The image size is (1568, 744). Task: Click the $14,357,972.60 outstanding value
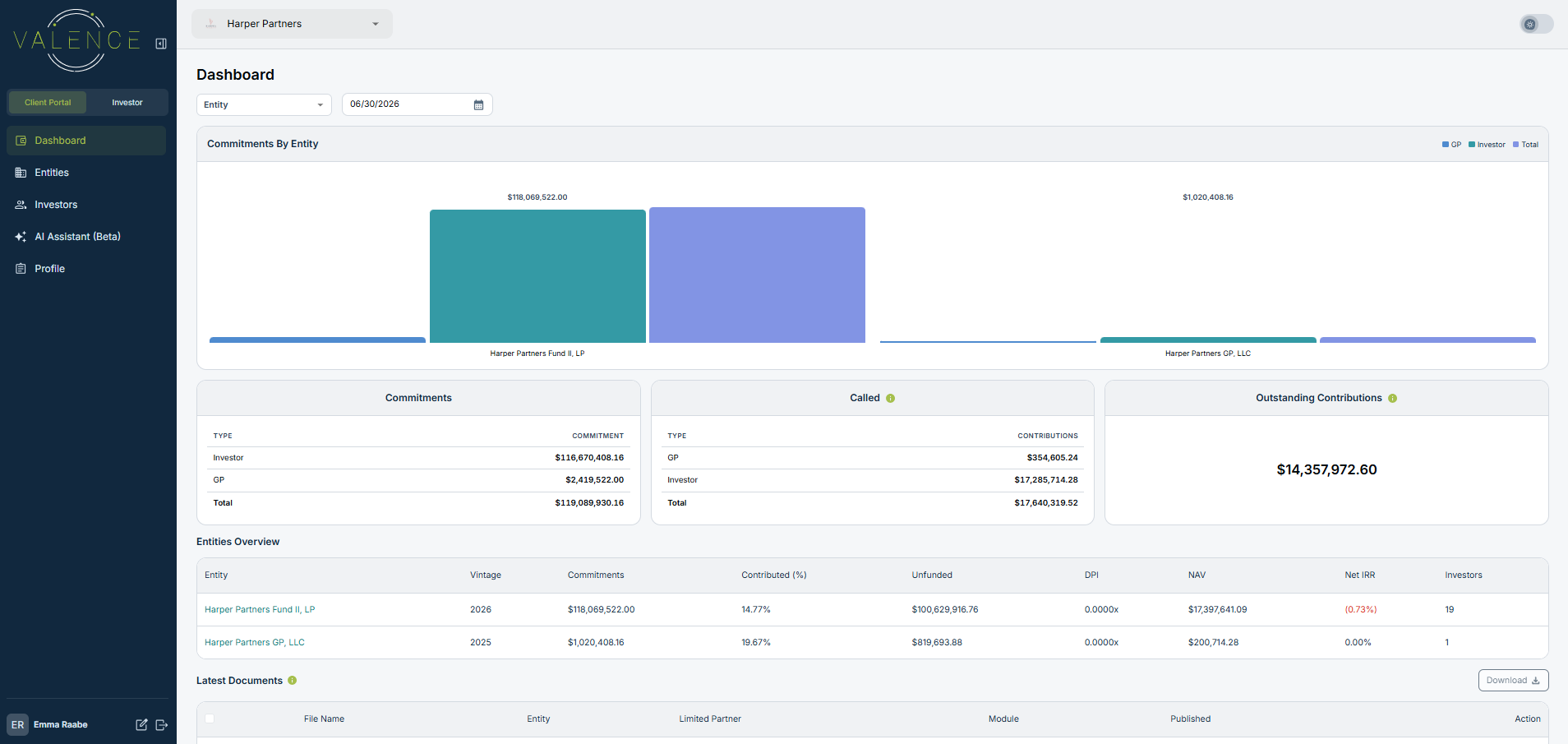tap(1326, 470)
